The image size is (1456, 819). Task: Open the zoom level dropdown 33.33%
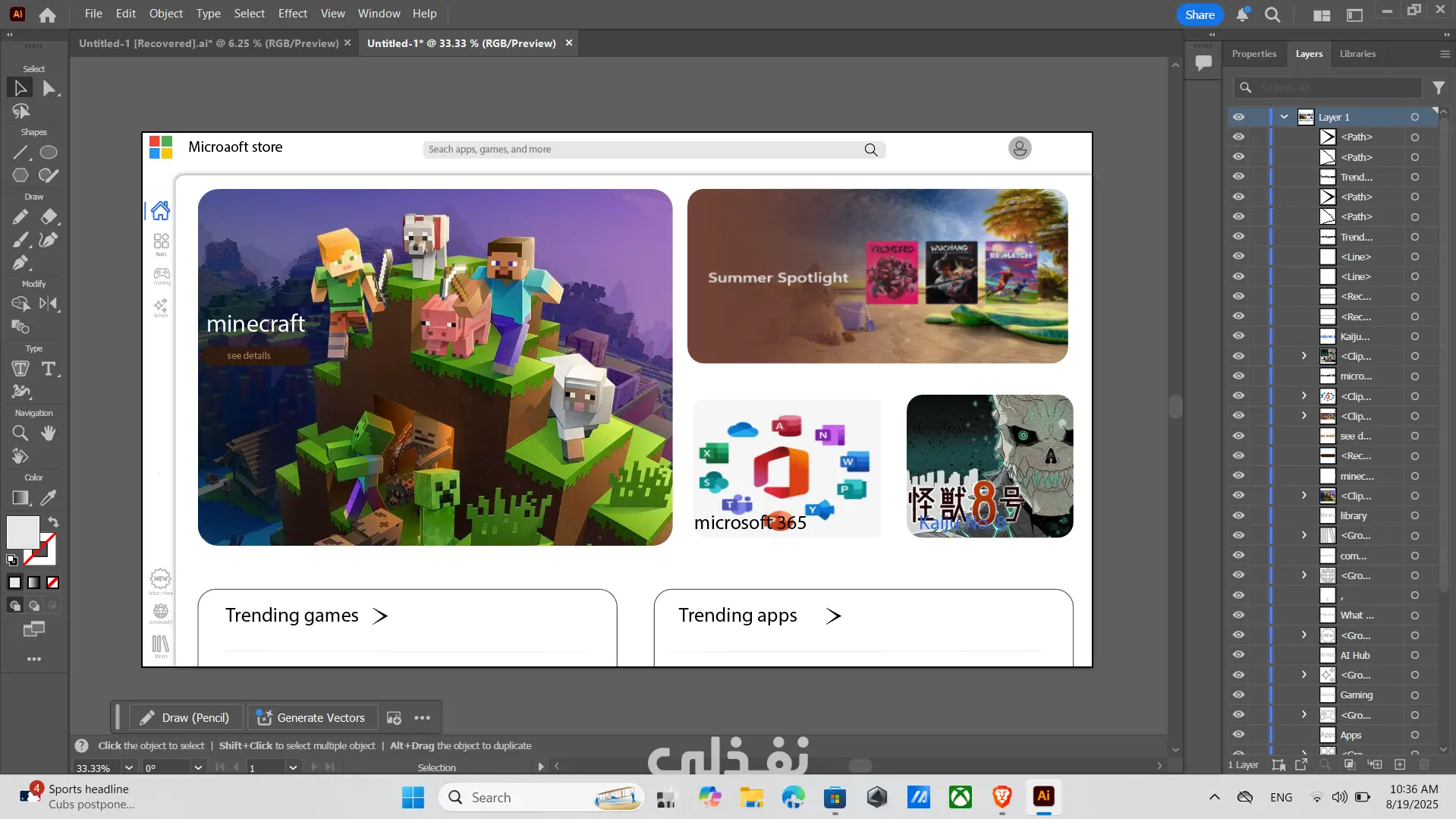tap(129, 767)
